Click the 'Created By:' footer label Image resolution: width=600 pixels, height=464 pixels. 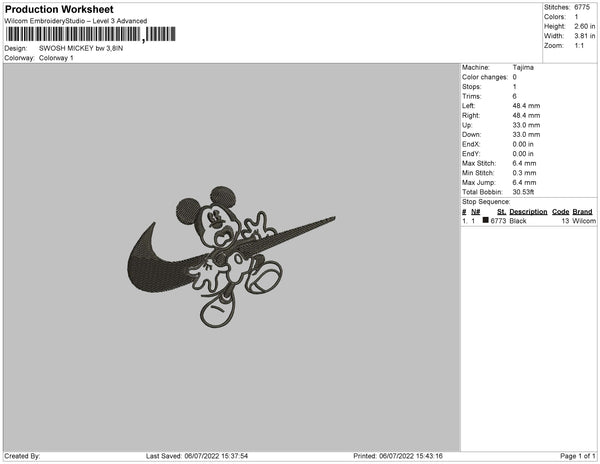22,456
